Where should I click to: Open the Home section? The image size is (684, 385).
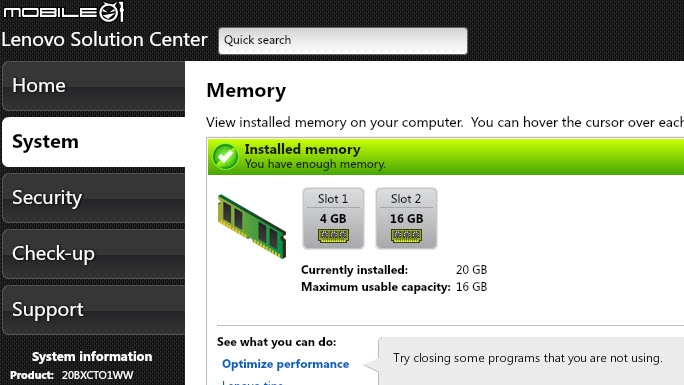coord(93,86)
